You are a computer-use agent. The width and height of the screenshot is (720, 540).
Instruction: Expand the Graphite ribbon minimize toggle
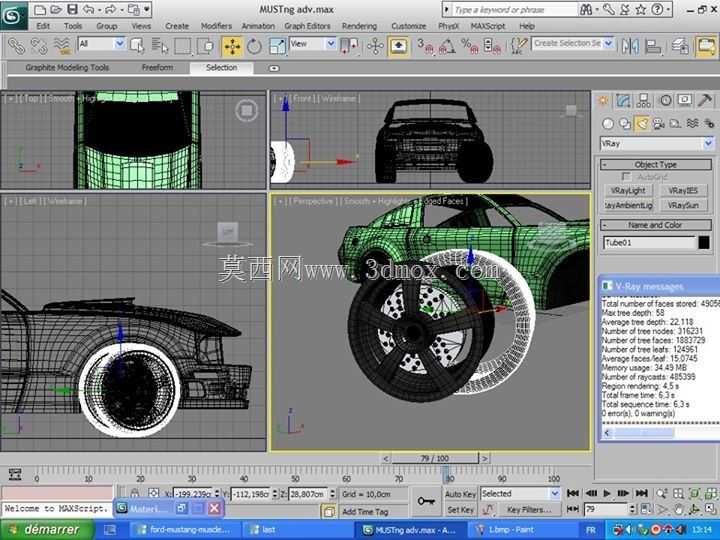pyautogui.click(x=274, y=68)
